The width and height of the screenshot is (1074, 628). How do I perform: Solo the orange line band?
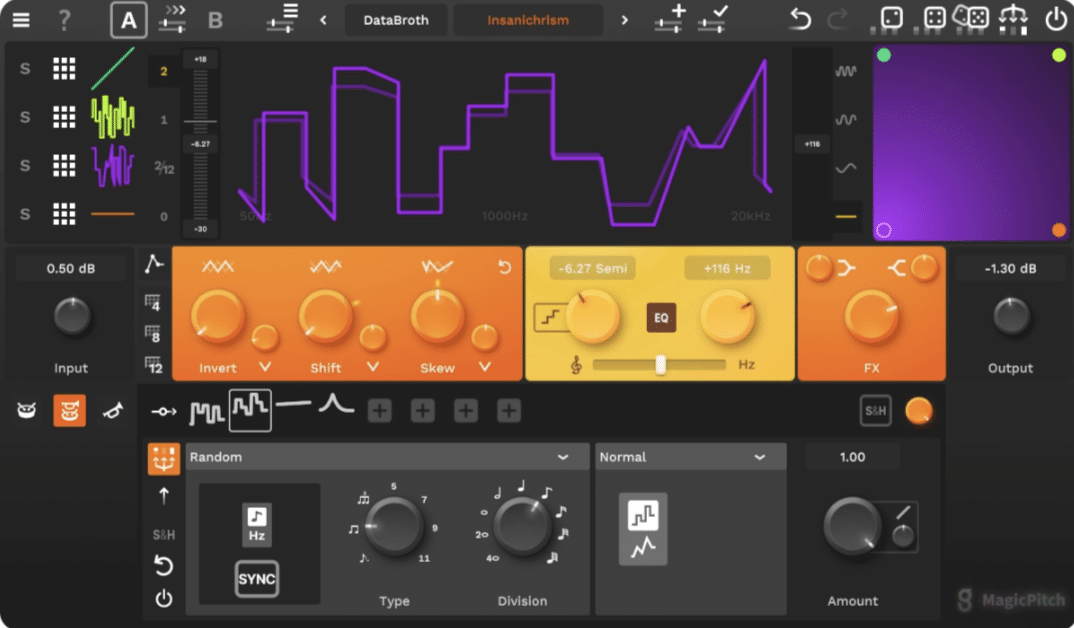click(25, 214)
